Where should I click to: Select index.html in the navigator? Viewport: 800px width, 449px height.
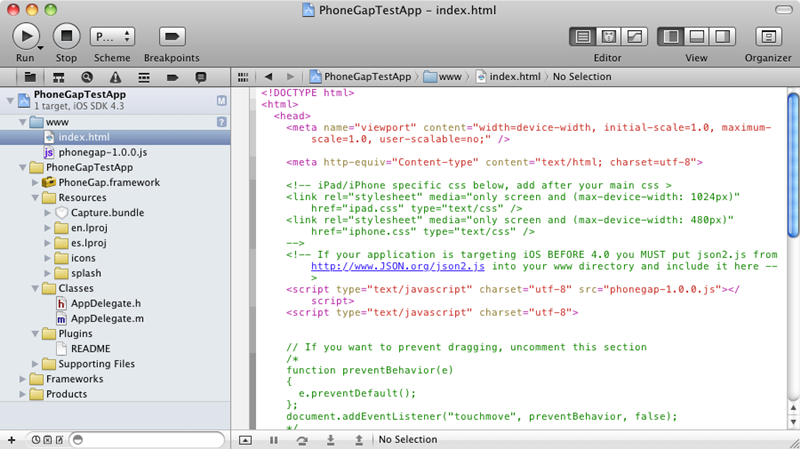click(x=115, y=137)
